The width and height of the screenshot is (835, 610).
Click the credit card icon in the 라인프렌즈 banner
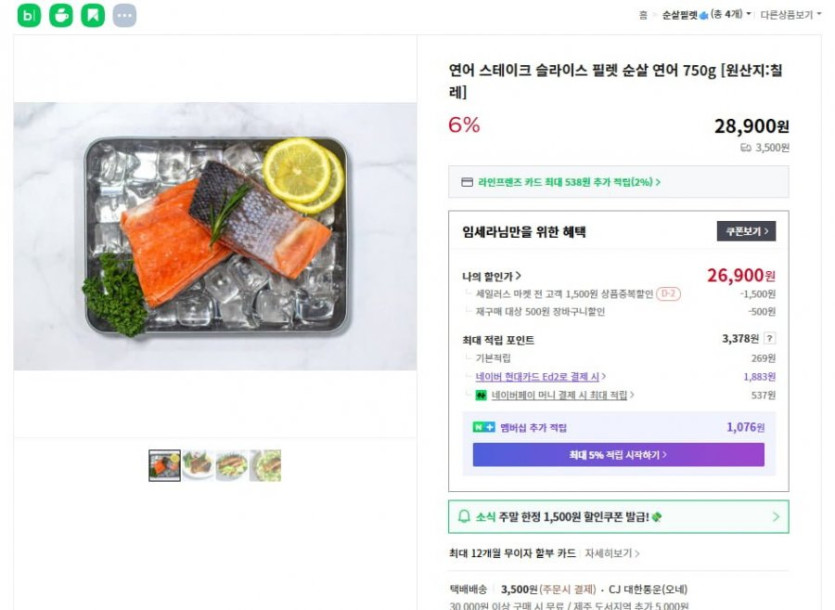[466, 182]
